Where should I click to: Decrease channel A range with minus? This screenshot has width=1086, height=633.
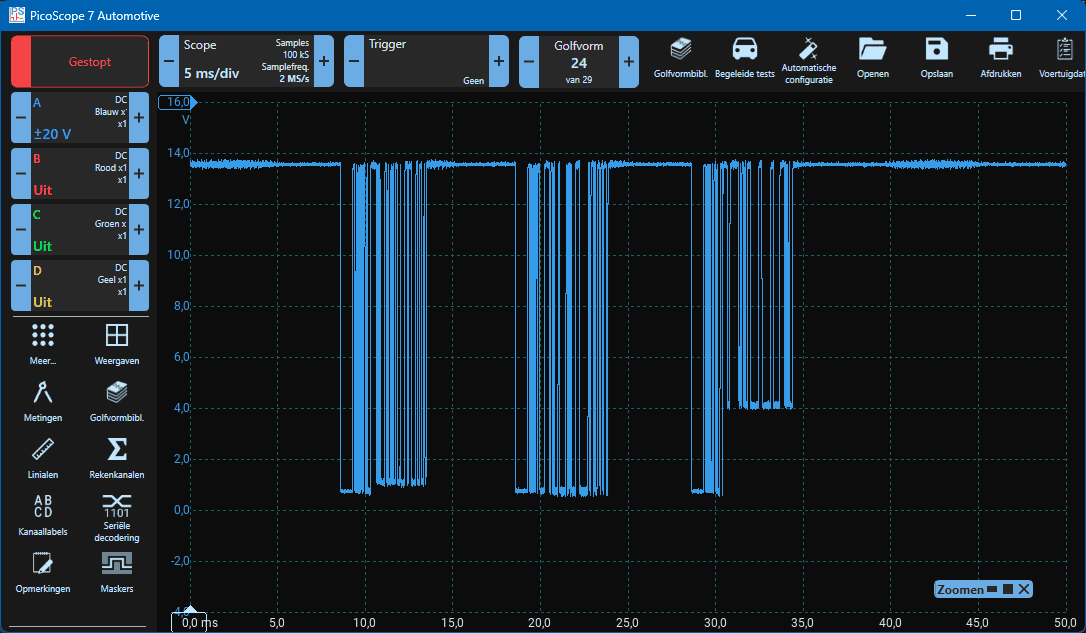(x=21, y=118)
